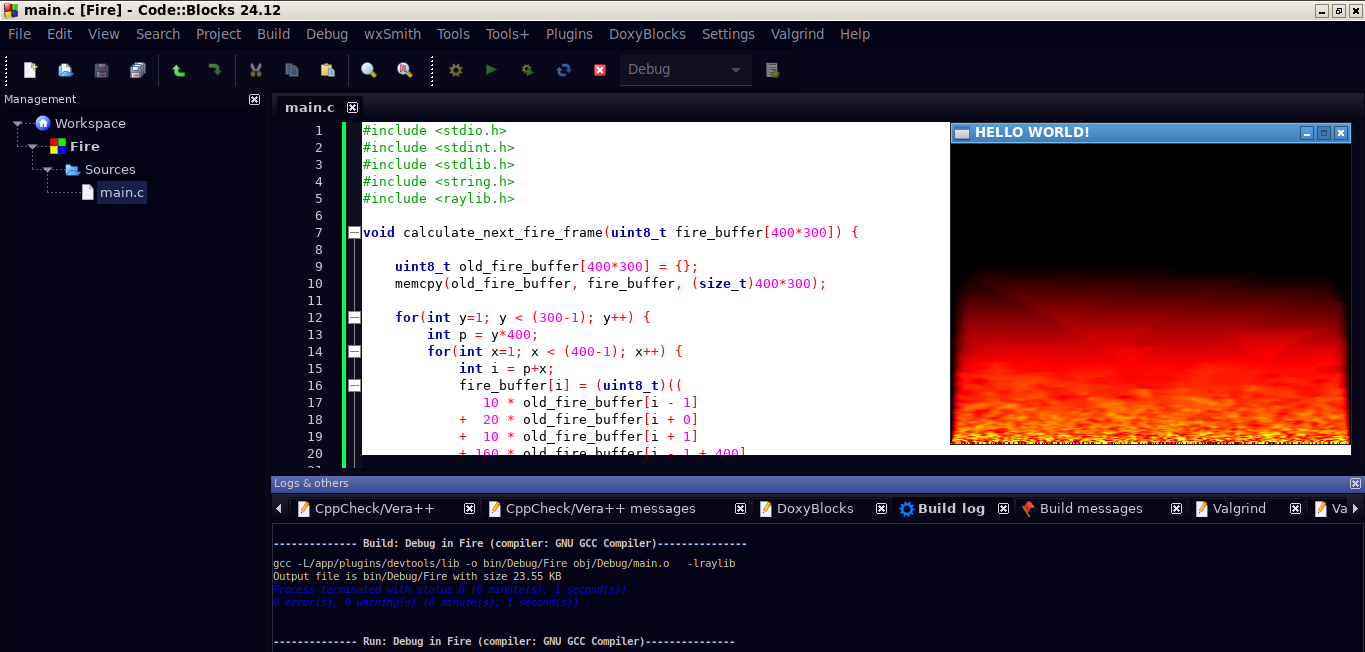Switch to the Build messages tab
Screen dimensions: 1365x652
click(x=1090, y=509)
